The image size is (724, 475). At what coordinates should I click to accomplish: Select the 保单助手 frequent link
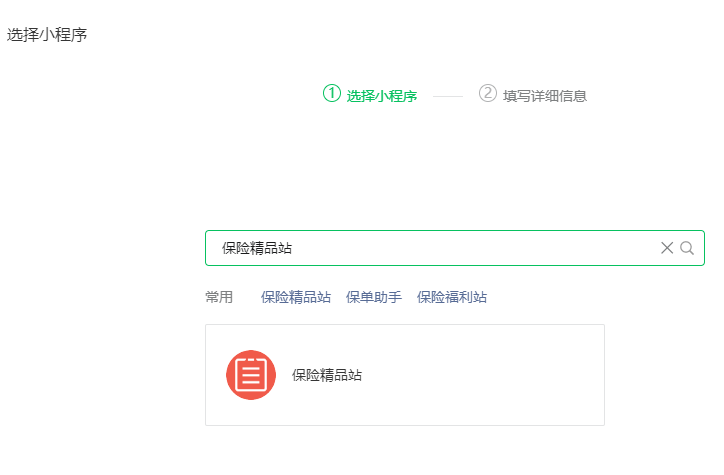point(374,297)
